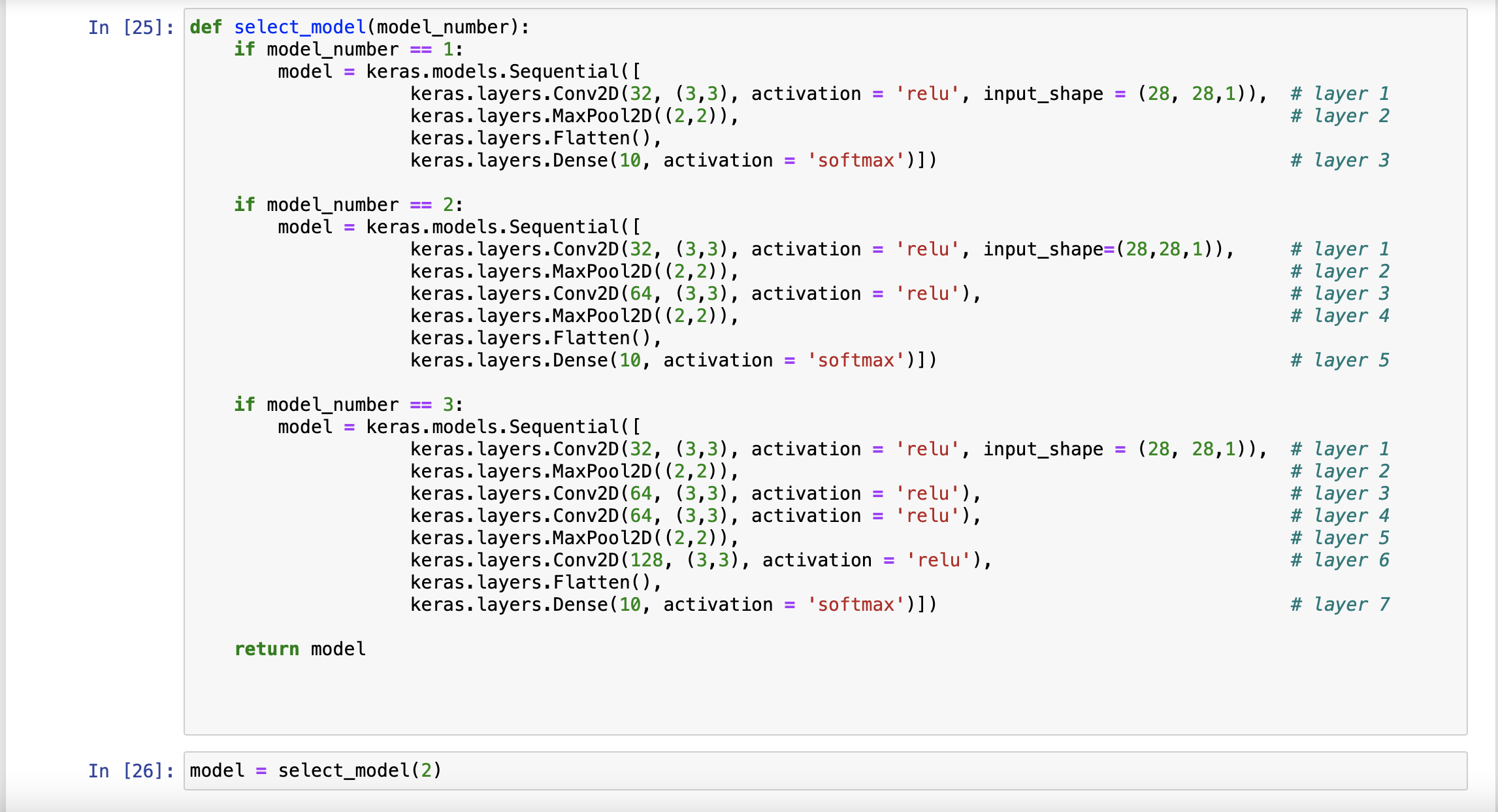Click the 'model' variable in the last cell
1498x812 pixels.
217,771
